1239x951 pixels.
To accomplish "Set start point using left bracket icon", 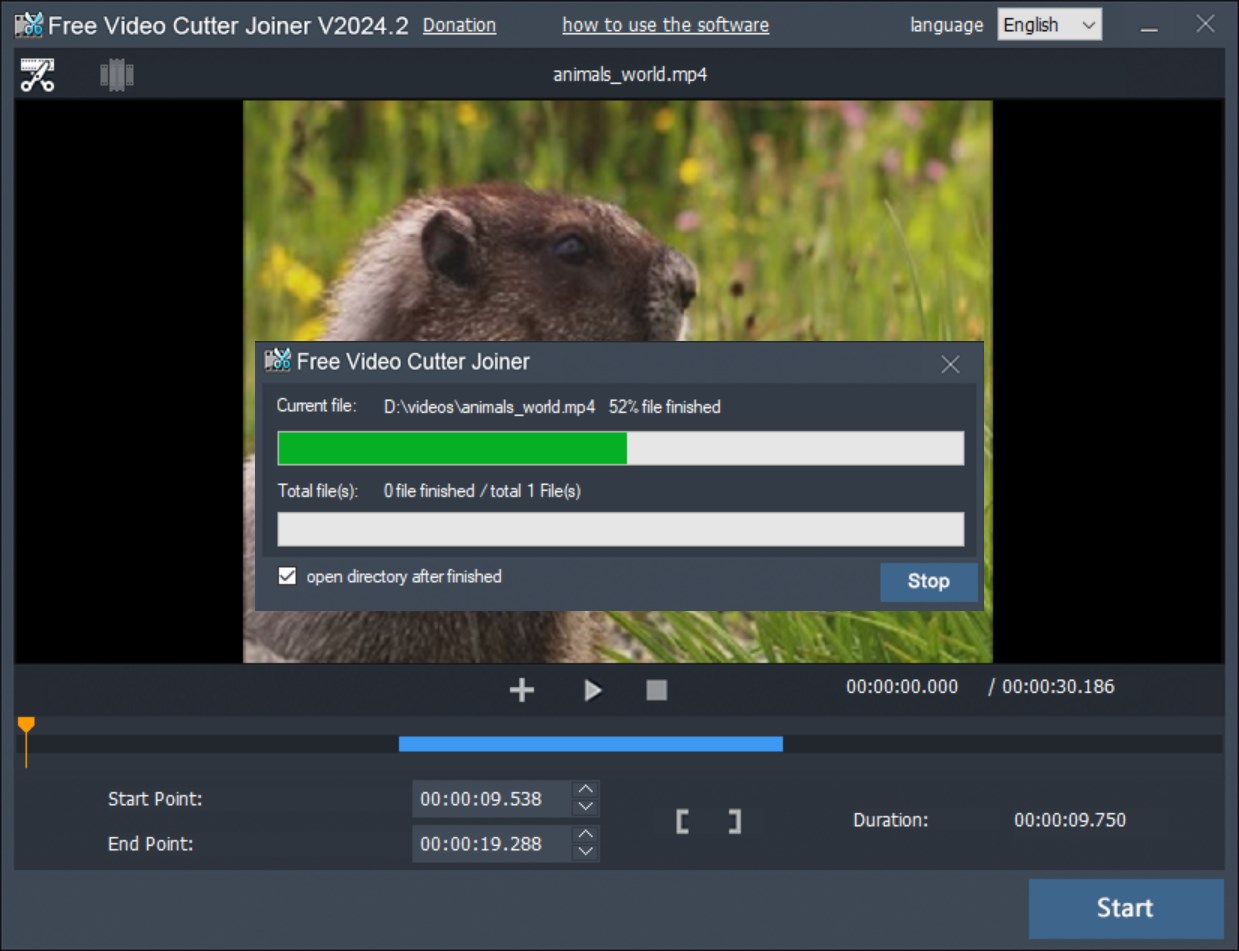I will (683, 820).
